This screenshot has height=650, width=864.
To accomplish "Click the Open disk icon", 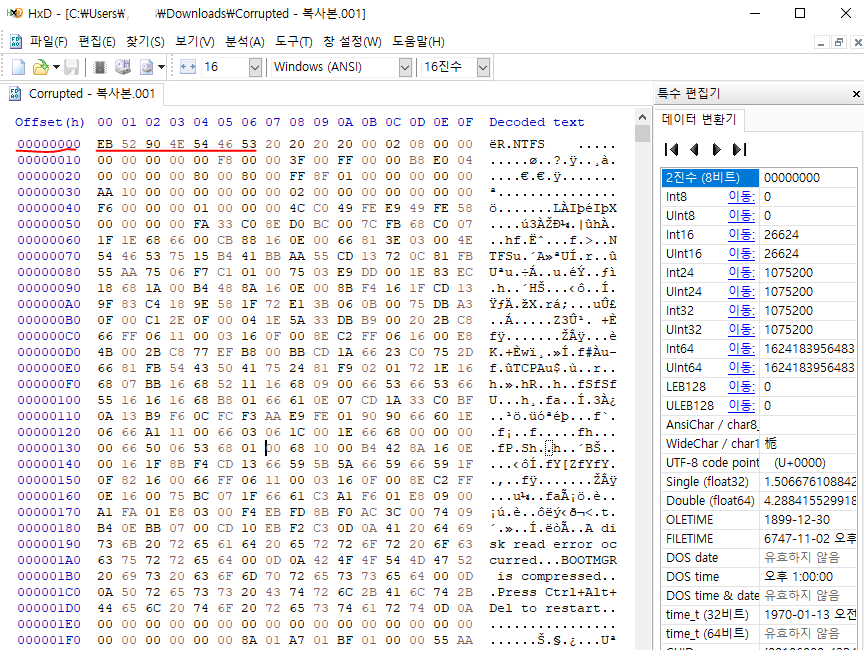I will tap(123, 67).
